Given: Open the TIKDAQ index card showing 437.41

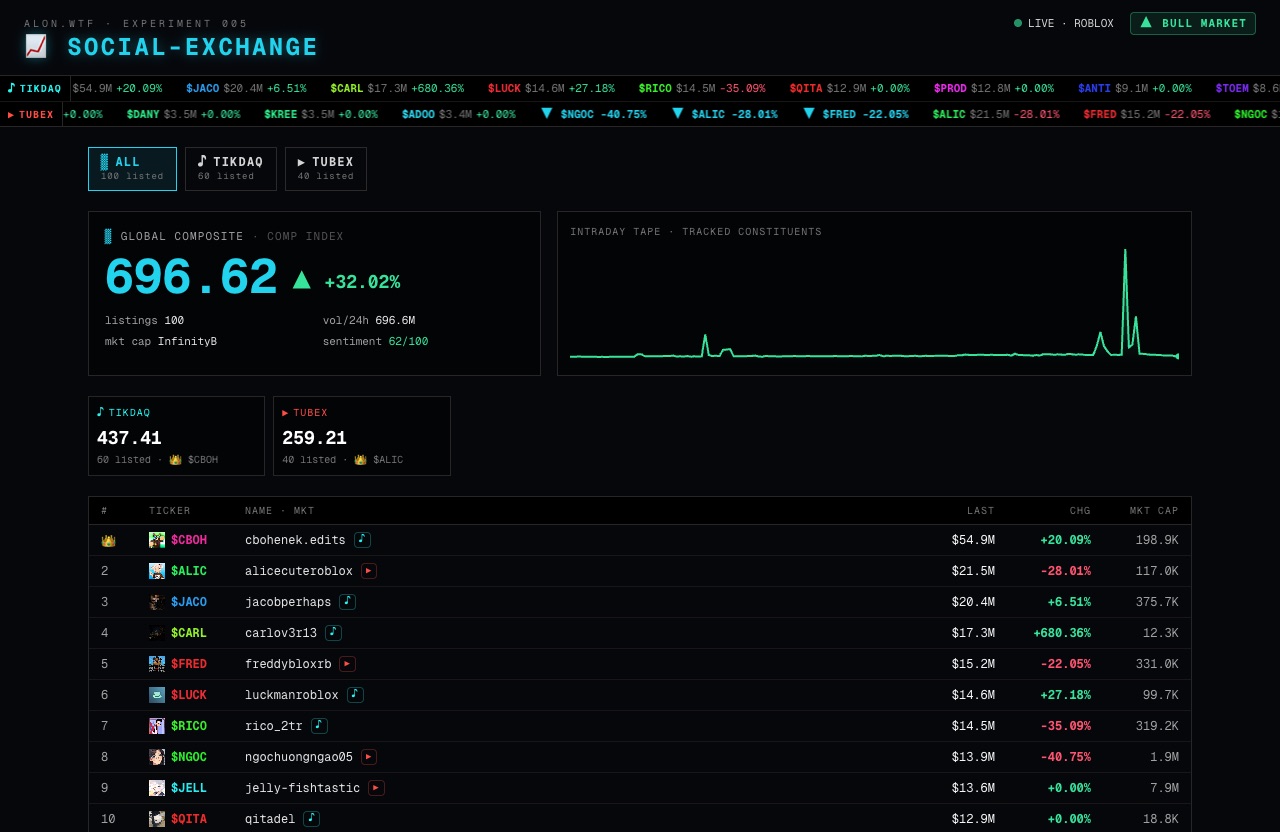Looking at the screenshot, I should [x=176, y=436].
